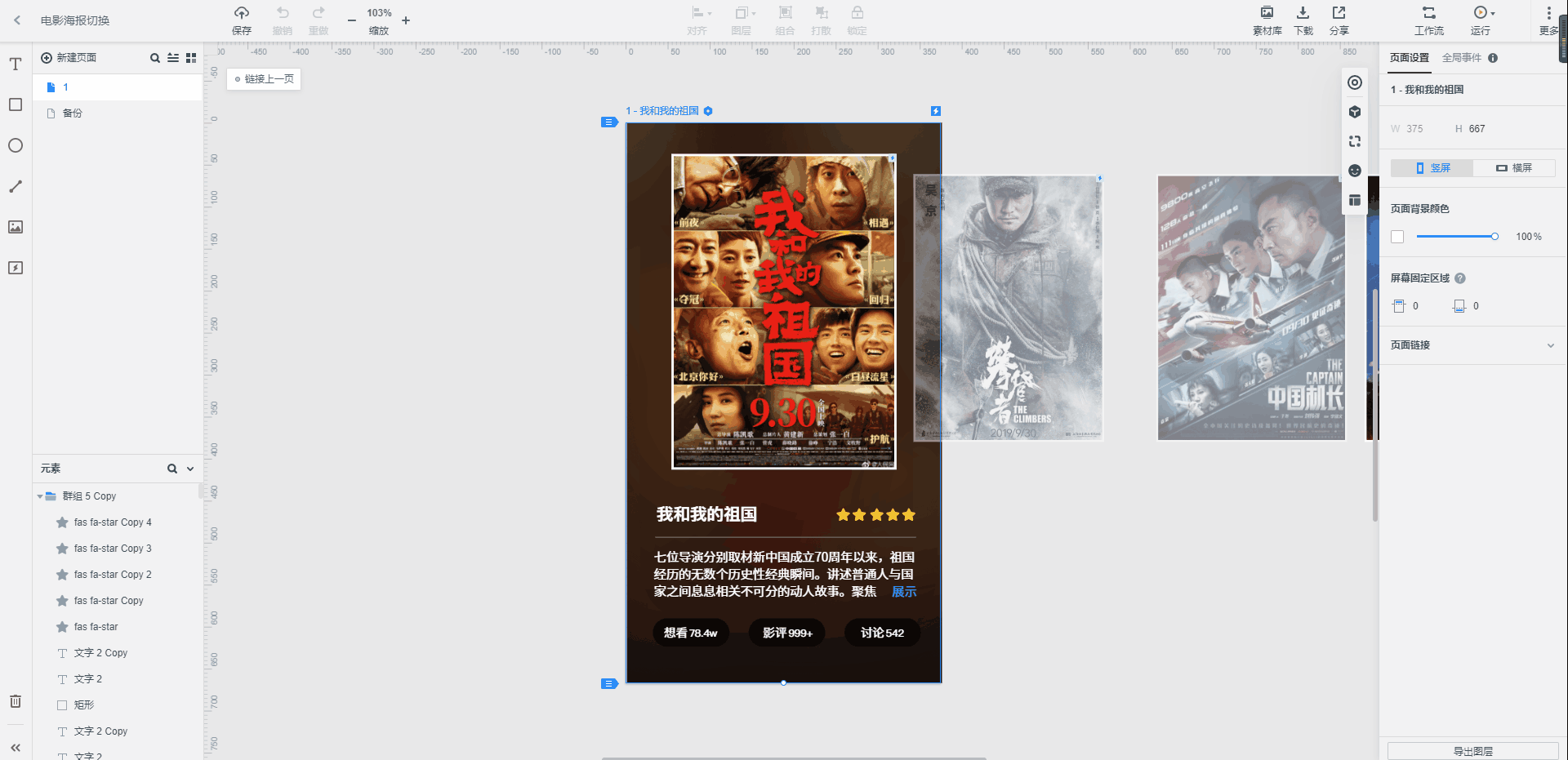Zoom in with the plus icon
This screenshot has height=760, width=1568.
pos(406,20)
